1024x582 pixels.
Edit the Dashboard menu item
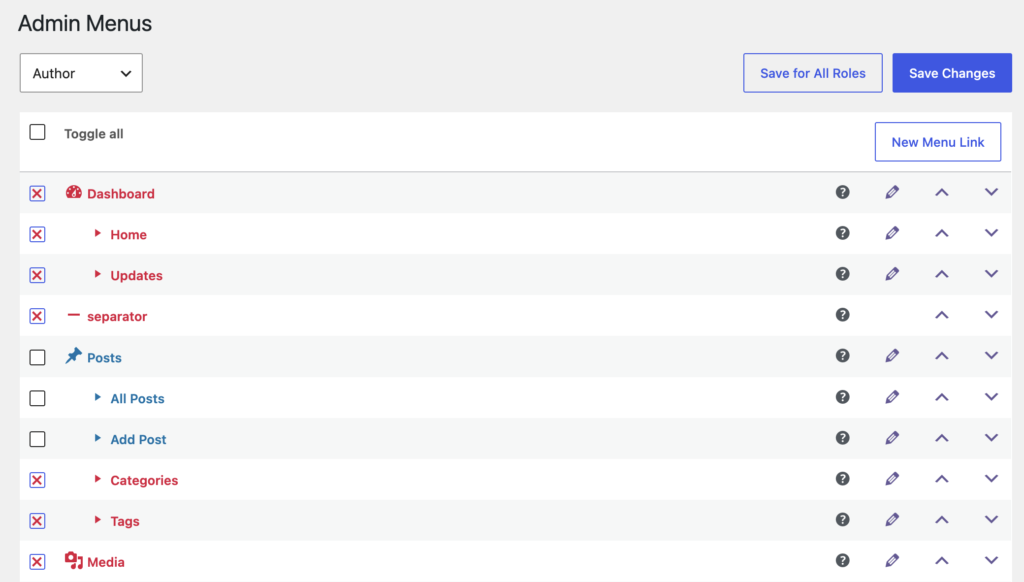892,192
